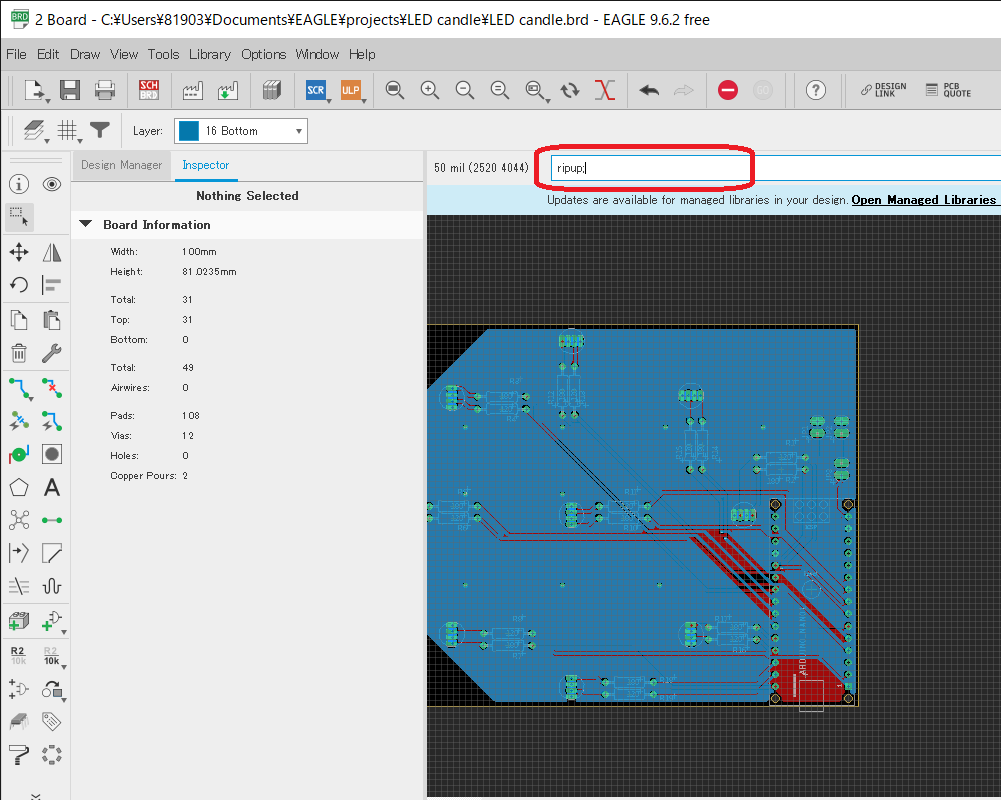Select the Text tool
The image size is (1001, 800).
(52, 488)
